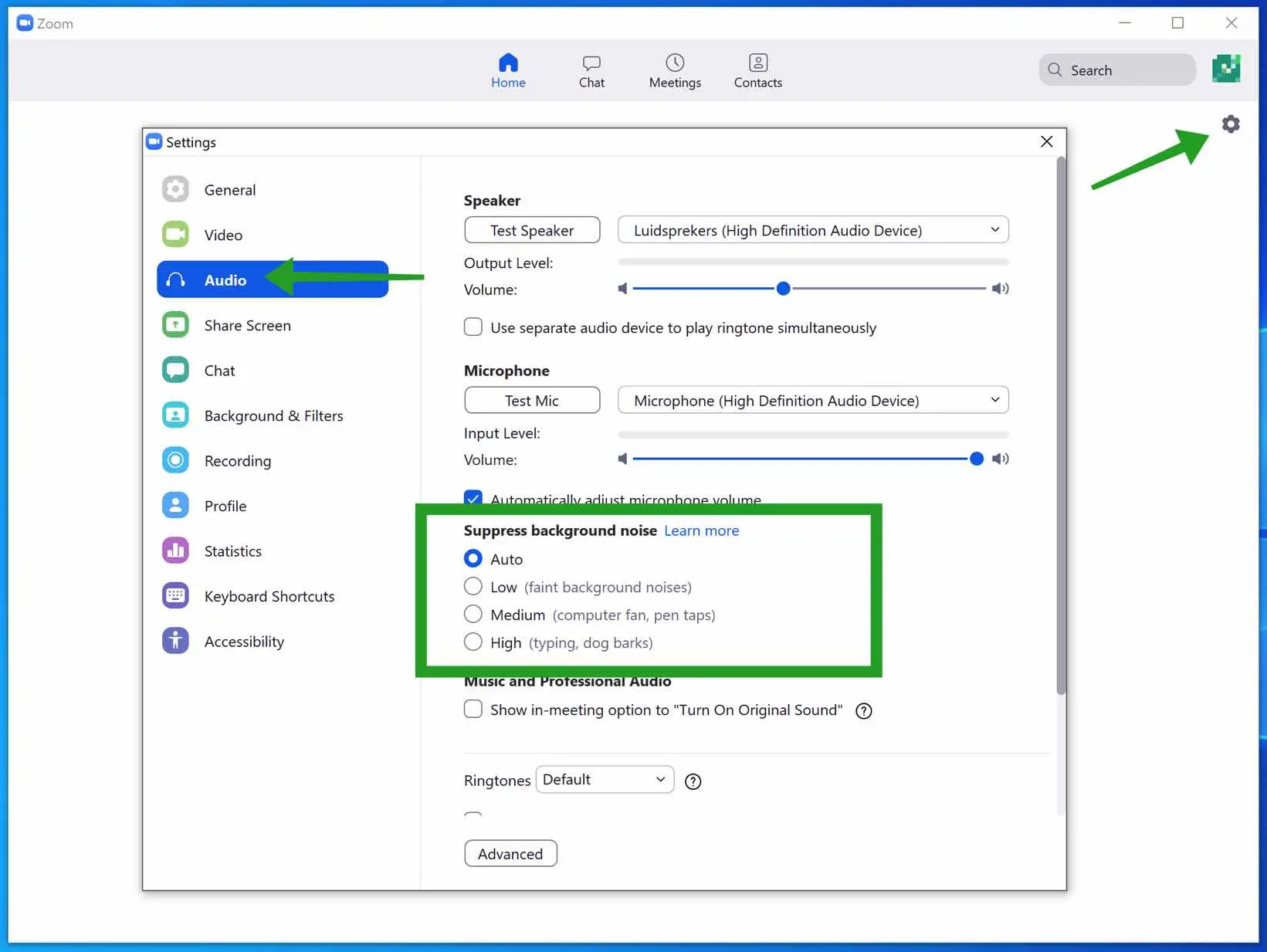This screenshot has width=1267, height=952.
Task: Select Medium noise suppression
Action: (x=473, y=614)
